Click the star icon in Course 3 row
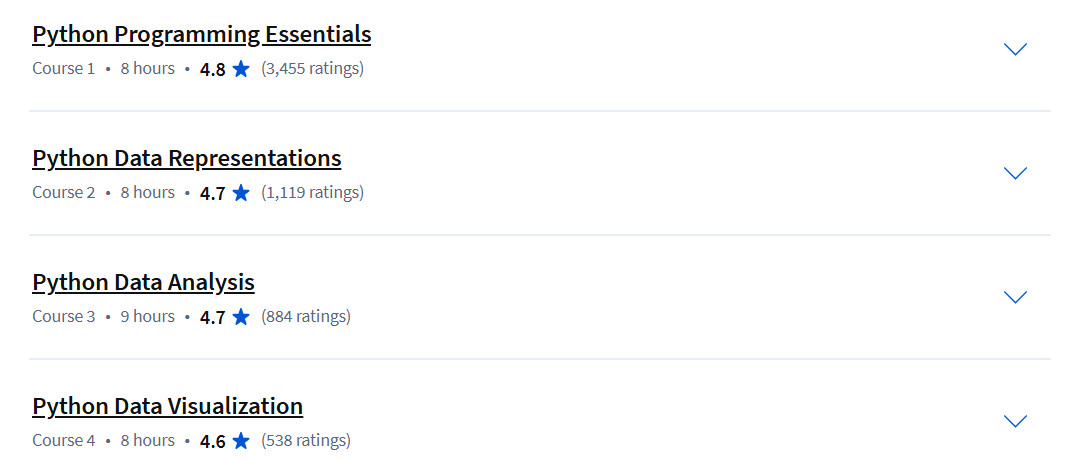 coord(241,316)
